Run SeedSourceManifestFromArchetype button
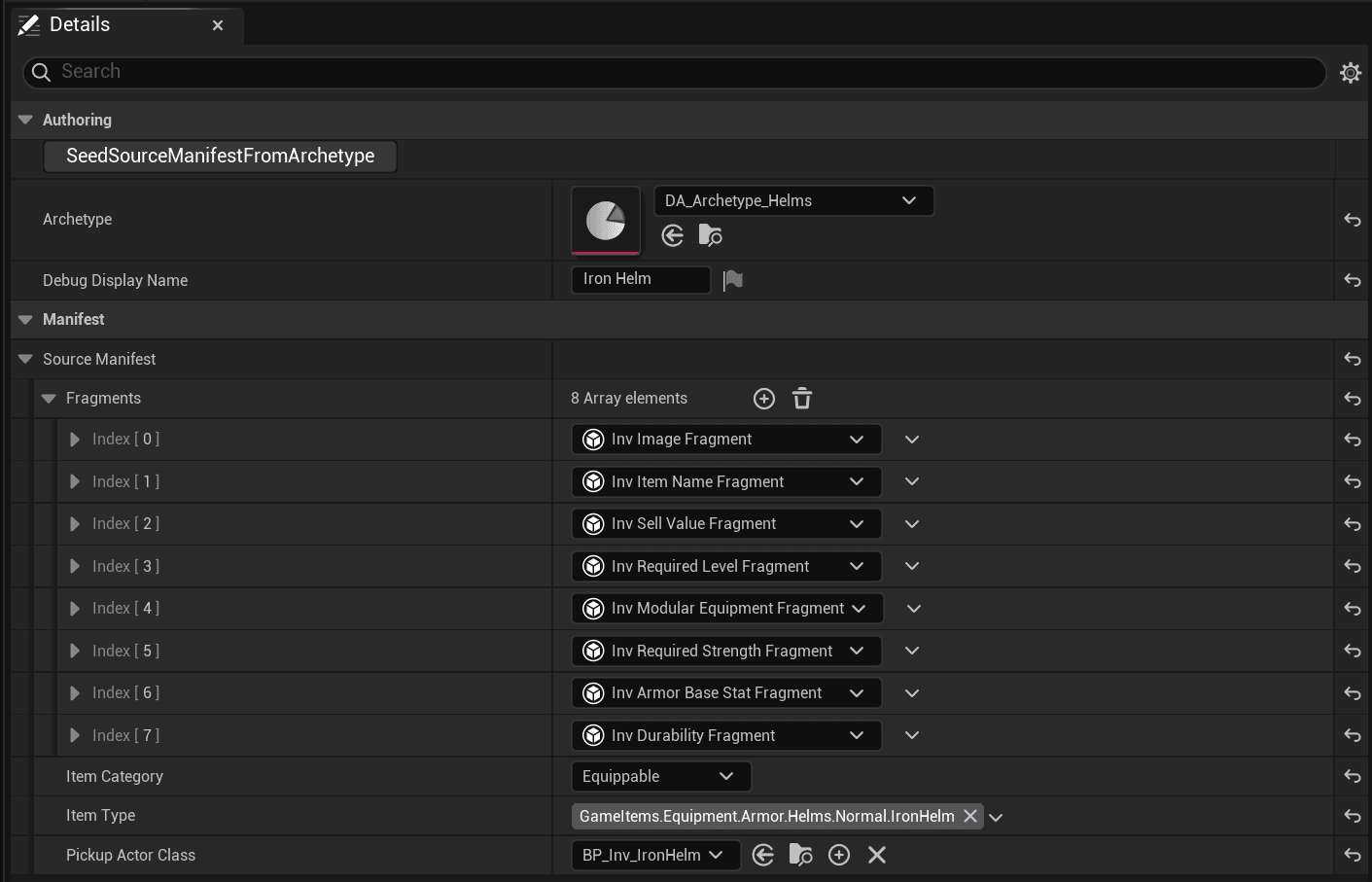This screenshot has height=882, width=1372. [220, 156]
